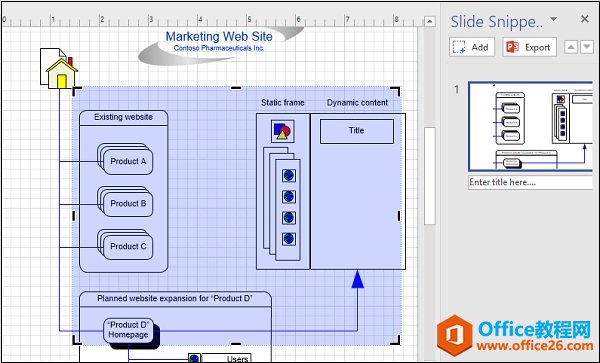Open the Slide Snippets pane dropdown menu

[x=553, y=19]
